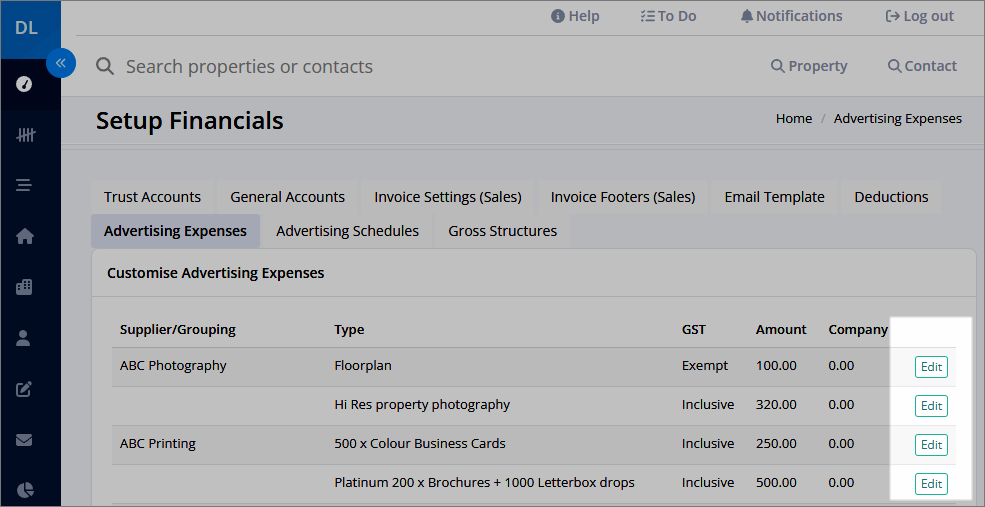Screen dimensions: 985x507
Task: Edit the Hi Res property photography row
Action: [x=931, y=406]
